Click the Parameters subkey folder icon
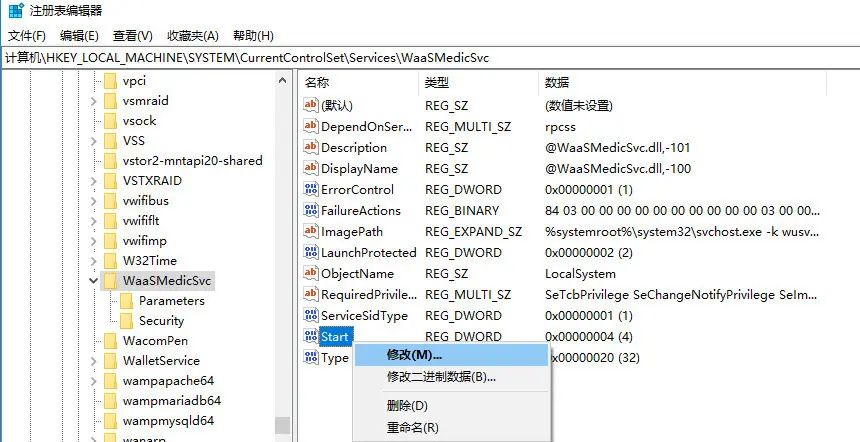Image resolution: width=860 pixels, height=442 pixels. point(126,301)
